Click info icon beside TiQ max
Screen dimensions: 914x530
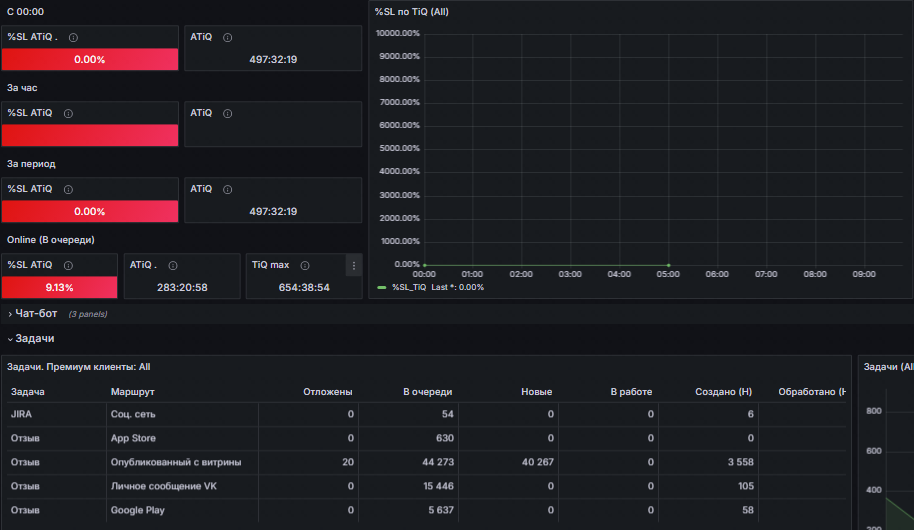[305, 265]
